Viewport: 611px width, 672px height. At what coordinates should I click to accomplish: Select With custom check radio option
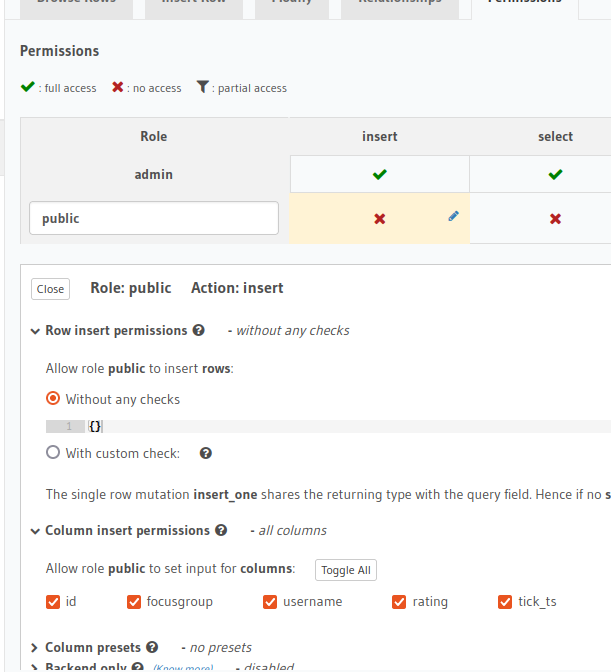point(53,453)
